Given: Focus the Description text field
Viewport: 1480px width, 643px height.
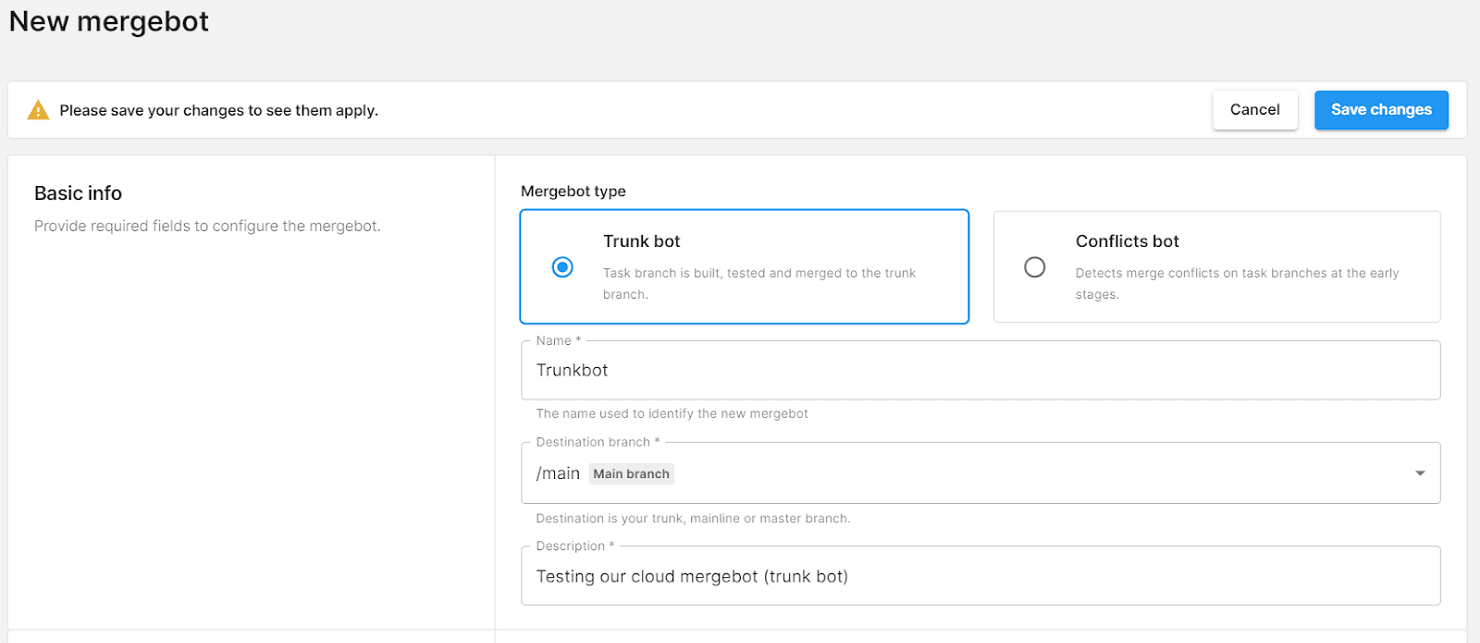Looking at the screenshot, I should tap(980, 576).
